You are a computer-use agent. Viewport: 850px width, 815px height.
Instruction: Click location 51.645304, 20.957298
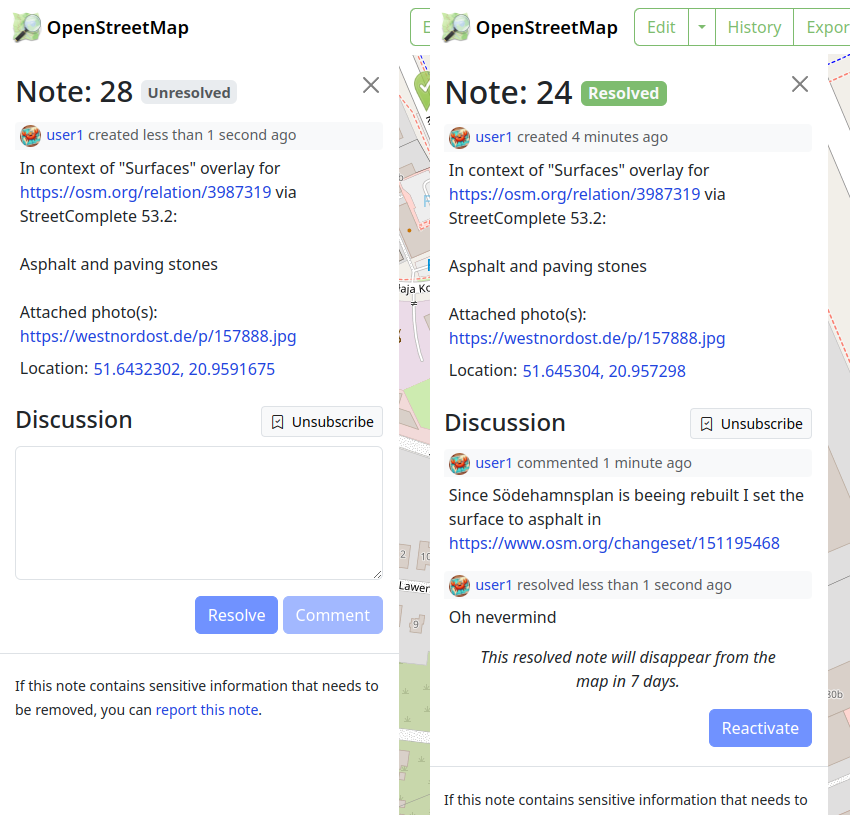603,371
